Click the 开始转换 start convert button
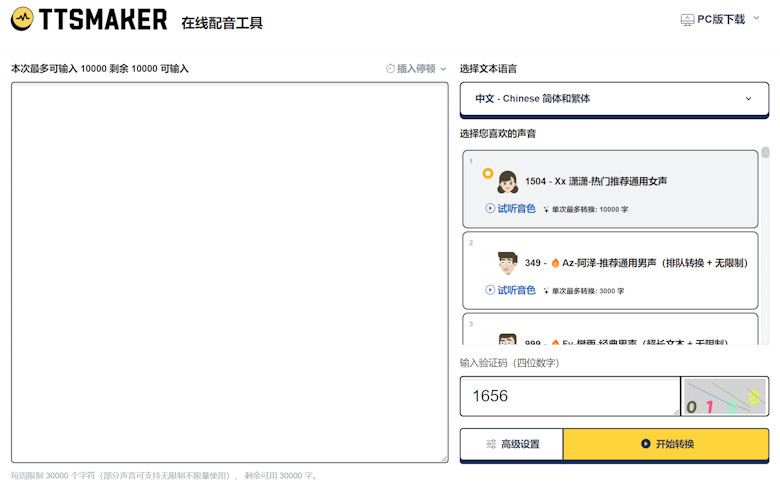Viewport: 780px width, 487px height. [666, 444]
